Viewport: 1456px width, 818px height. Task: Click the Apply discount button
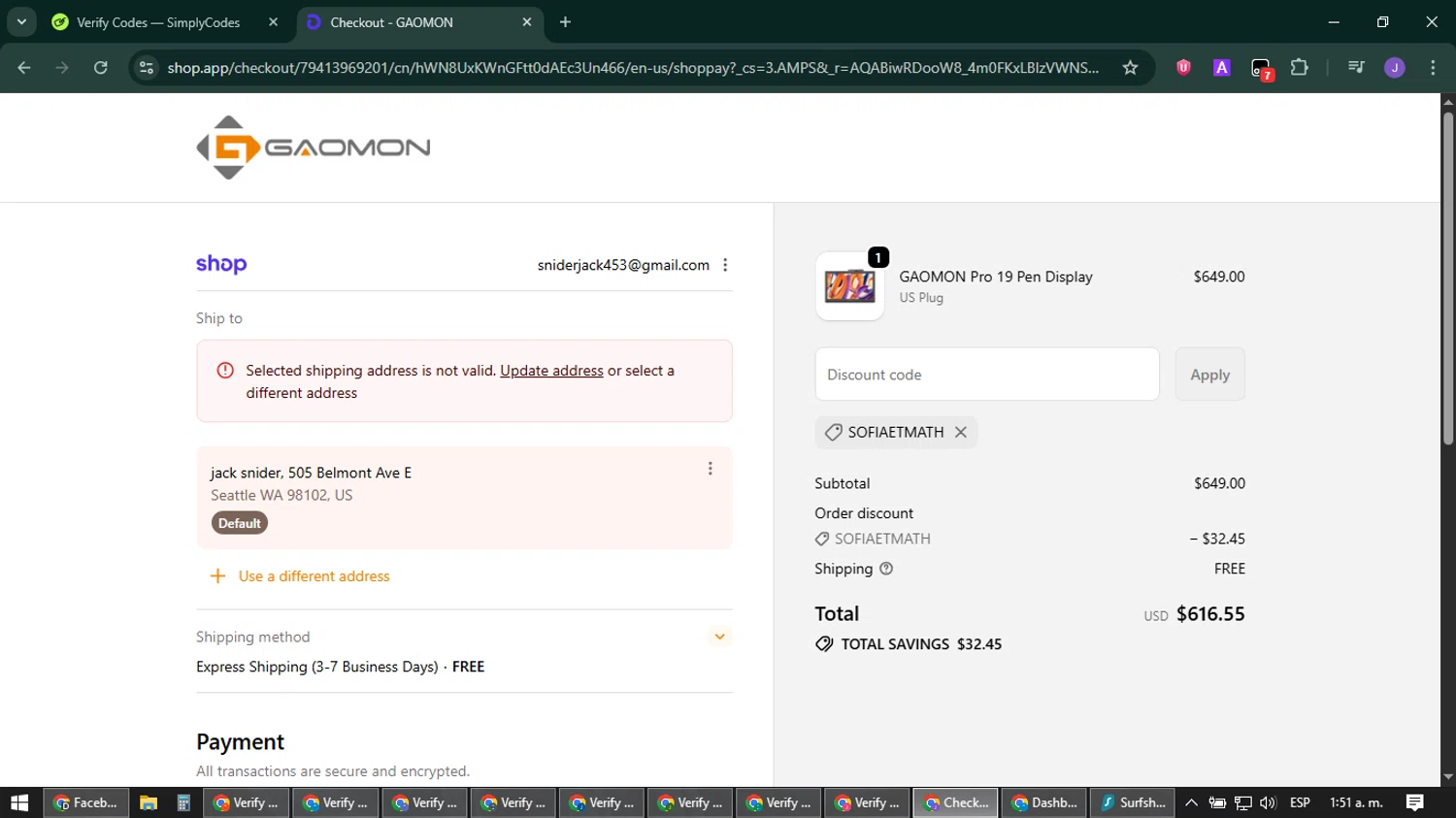pos(1209,375)
